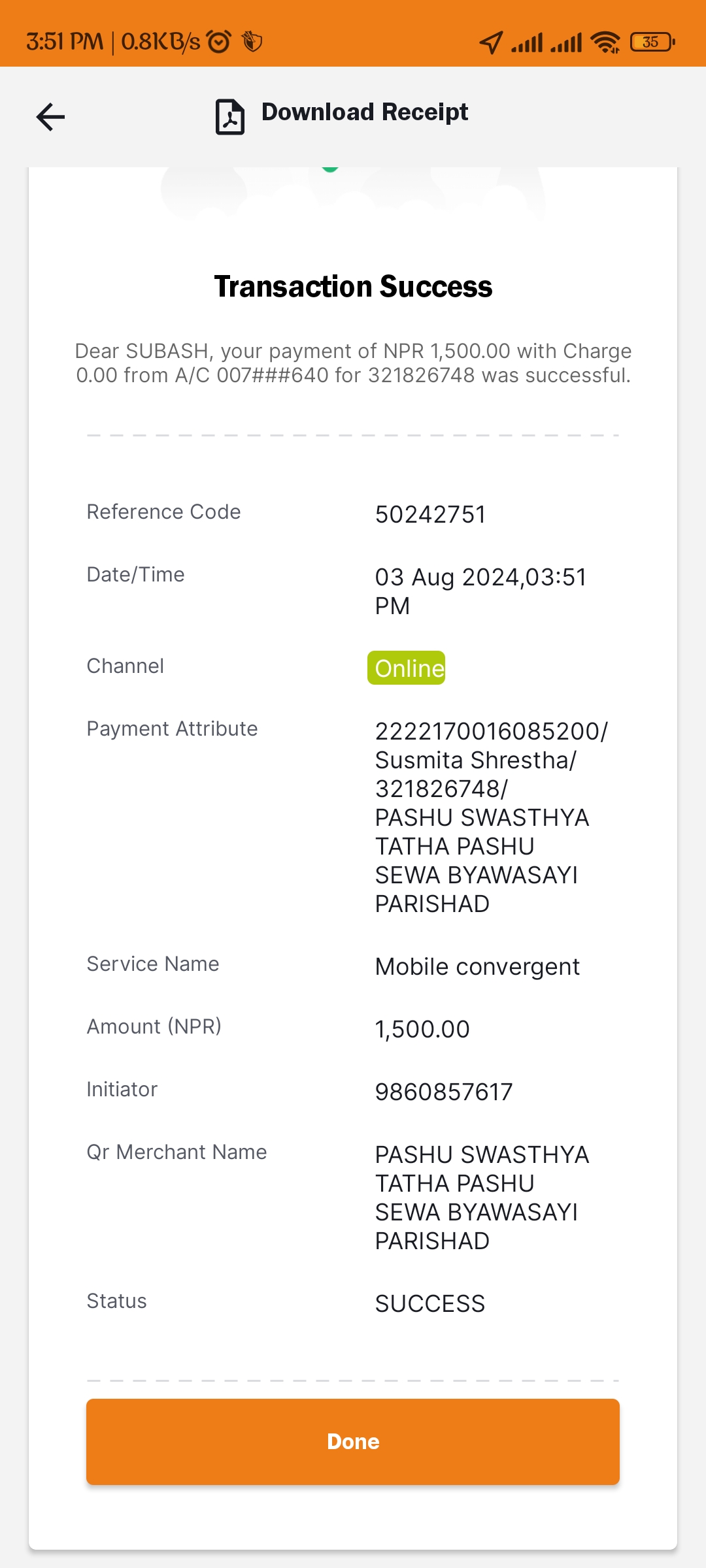Select the Mobile convergent service name
706x1568 pixels.
point(477,966)
